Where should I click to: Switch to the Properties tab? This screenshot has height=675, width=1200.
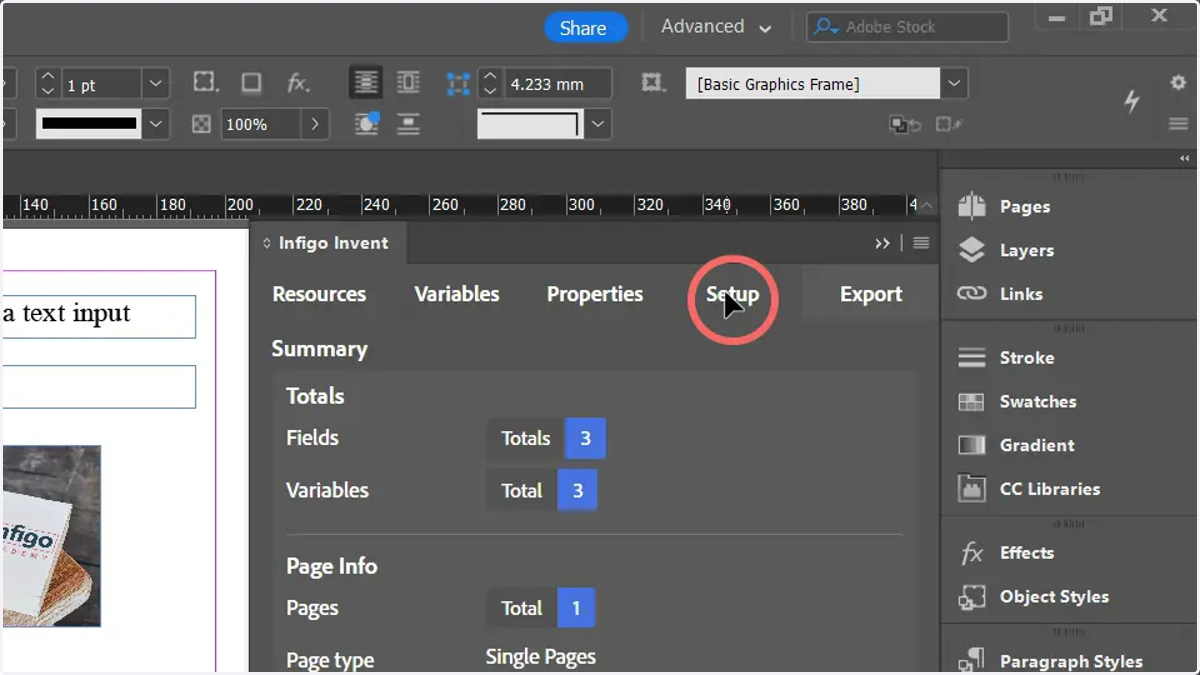pyautogui.click(x=595, y=294)
